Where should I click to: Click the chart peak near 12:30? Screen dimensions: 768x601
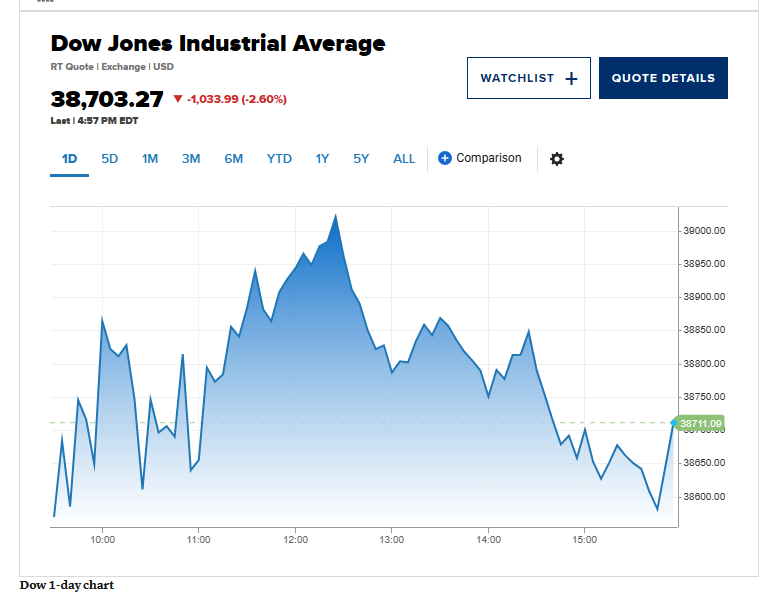coord(336,215)
